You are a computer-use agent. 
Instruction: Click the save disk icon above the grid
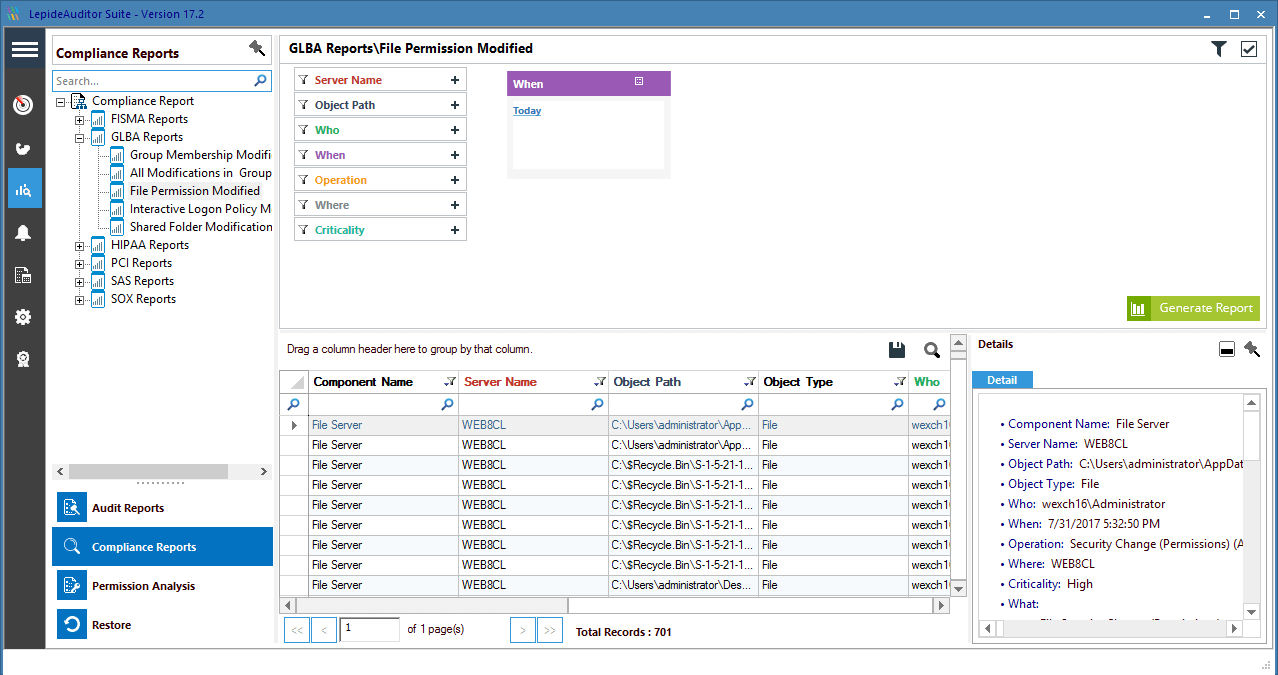[897, 350]
